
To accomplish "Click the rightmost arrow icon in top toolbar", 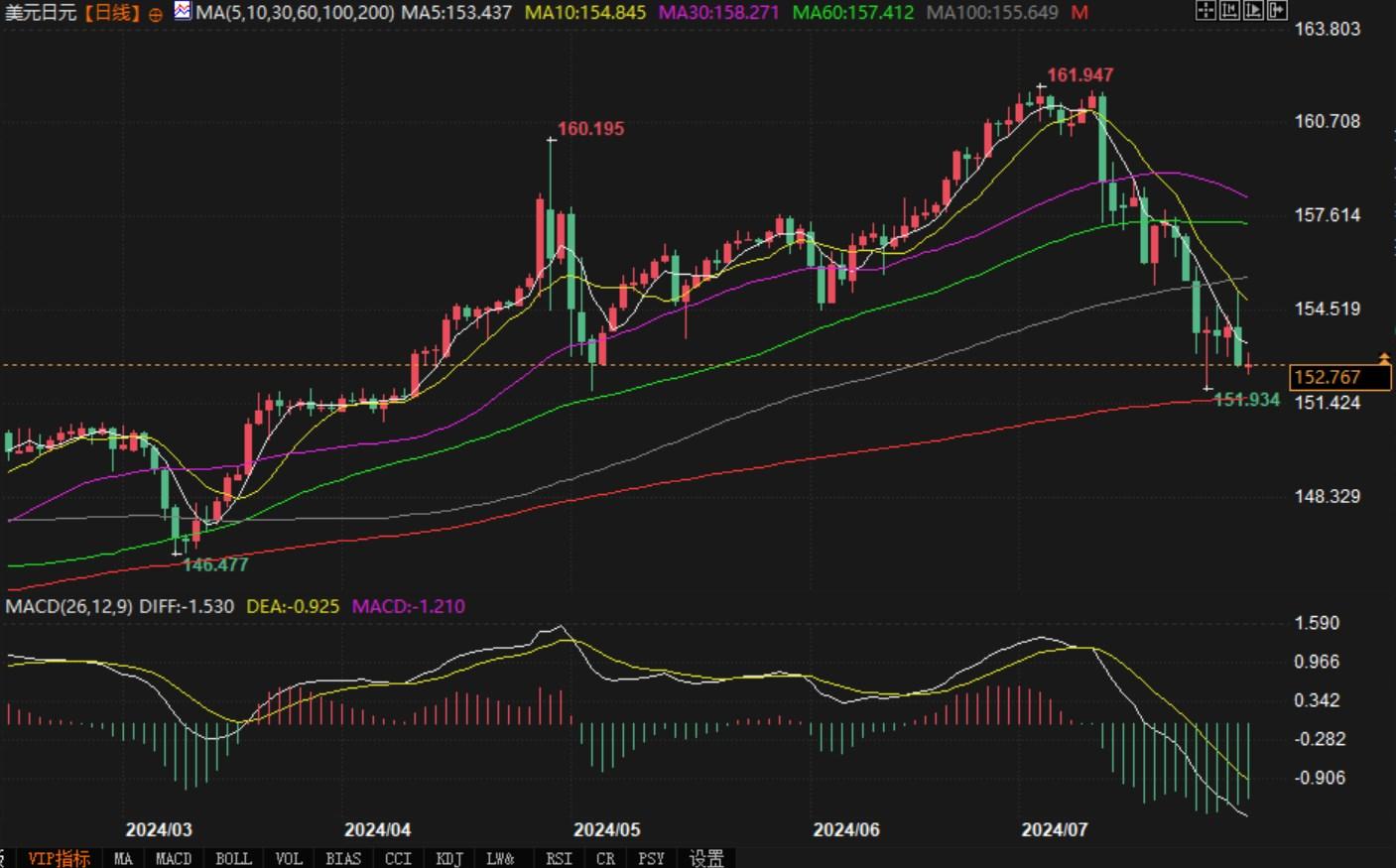I will [1277, 11].
